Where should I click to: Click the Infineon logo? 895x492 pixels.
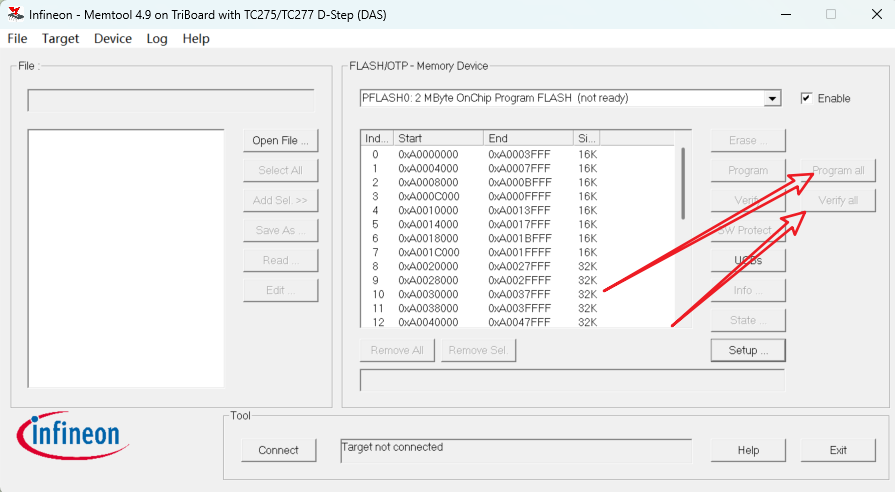72,435
